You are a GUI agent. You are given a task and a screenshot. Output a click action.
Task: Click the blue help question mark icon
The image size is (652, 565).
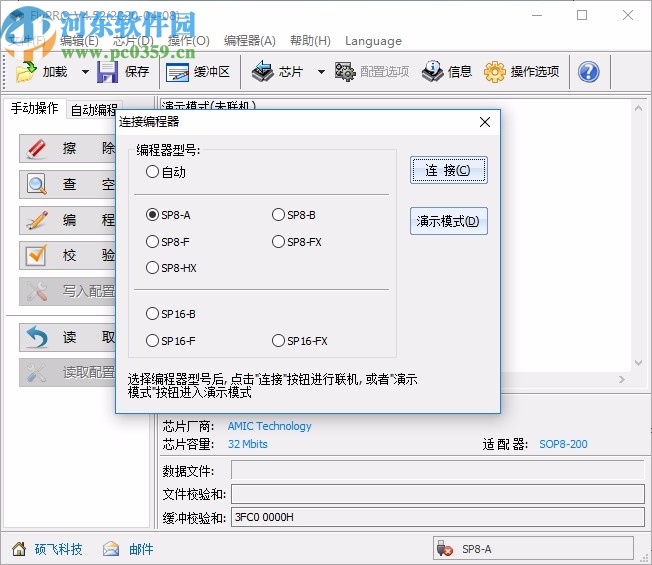[588, 72]
